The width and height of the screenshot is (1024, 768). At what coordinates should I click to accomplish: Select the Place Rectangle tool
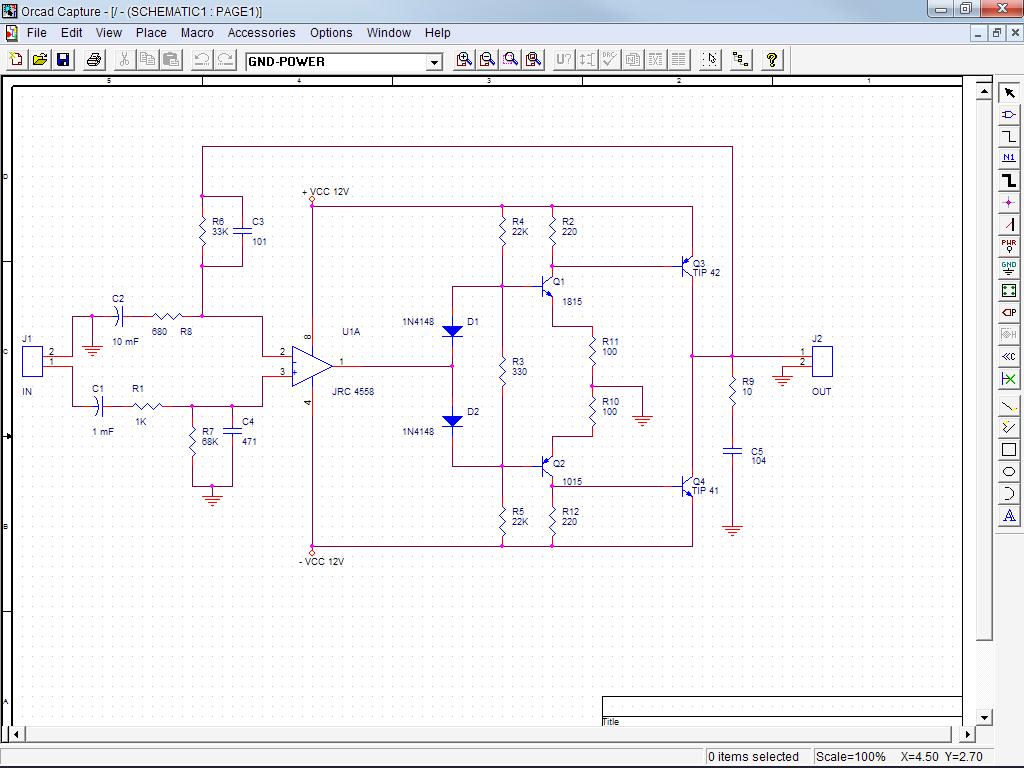[x=1009, y=450]
